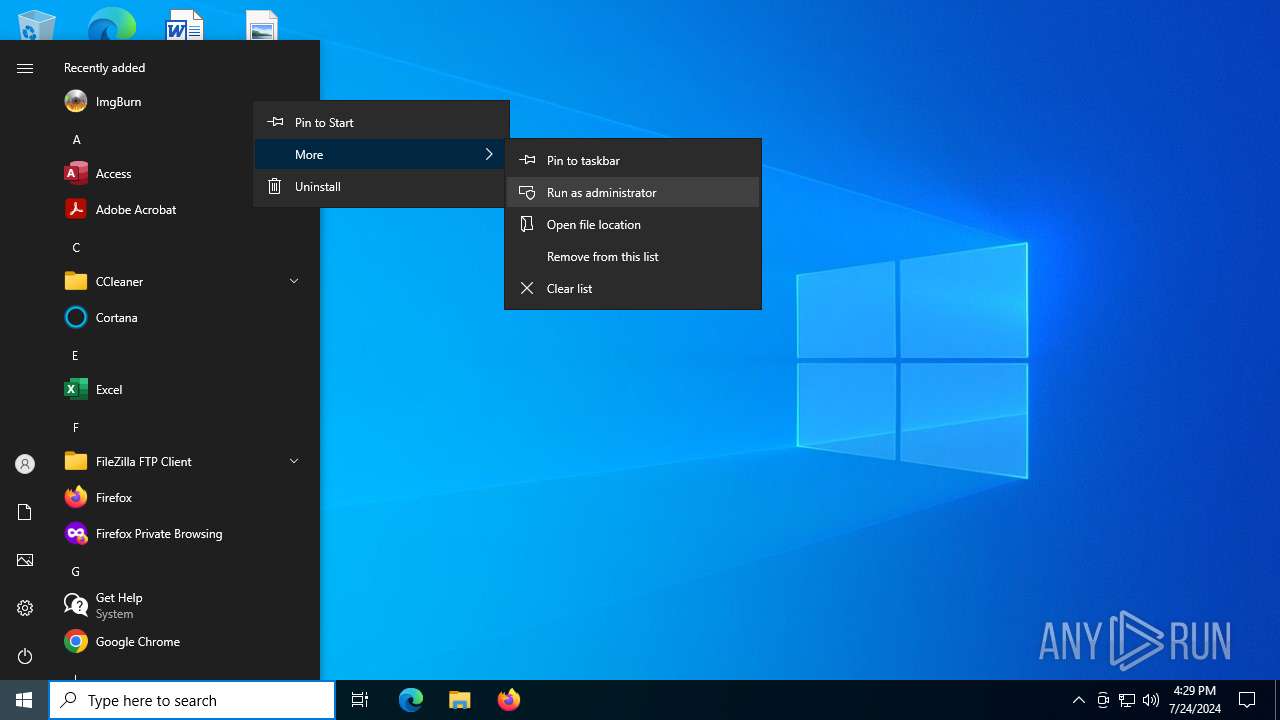Open the volume icon in system tray

[1151, 700]
